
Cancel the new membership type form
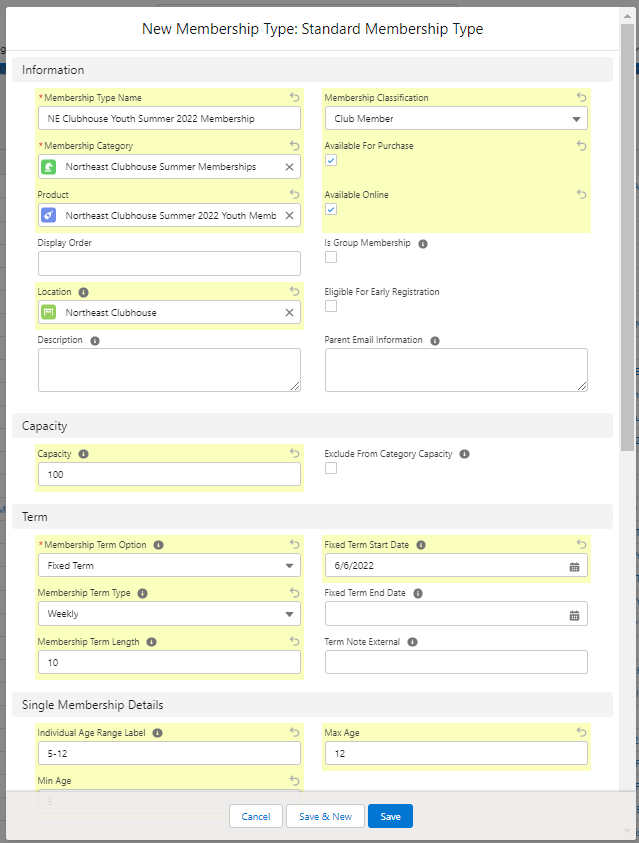tap(255, 816)
